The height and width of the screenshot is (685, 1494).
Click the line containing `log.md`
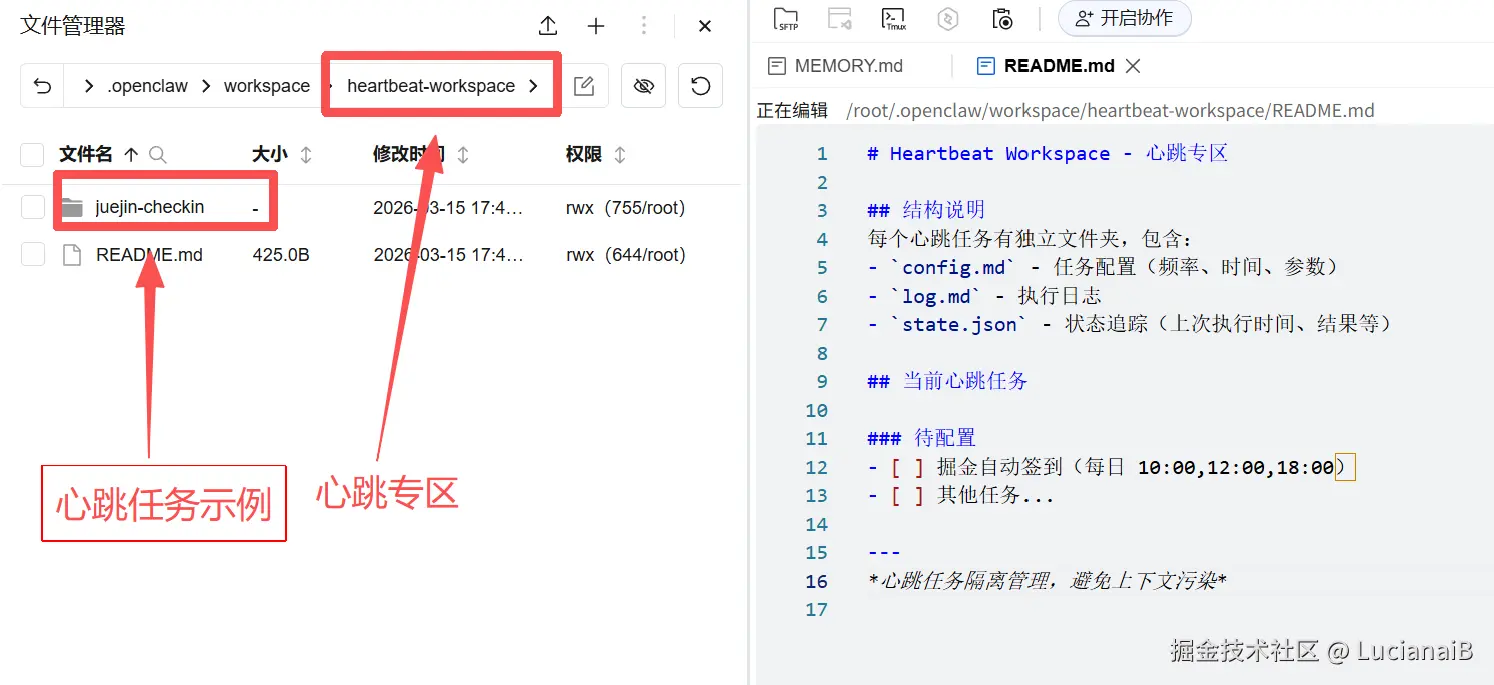point(984,296)
